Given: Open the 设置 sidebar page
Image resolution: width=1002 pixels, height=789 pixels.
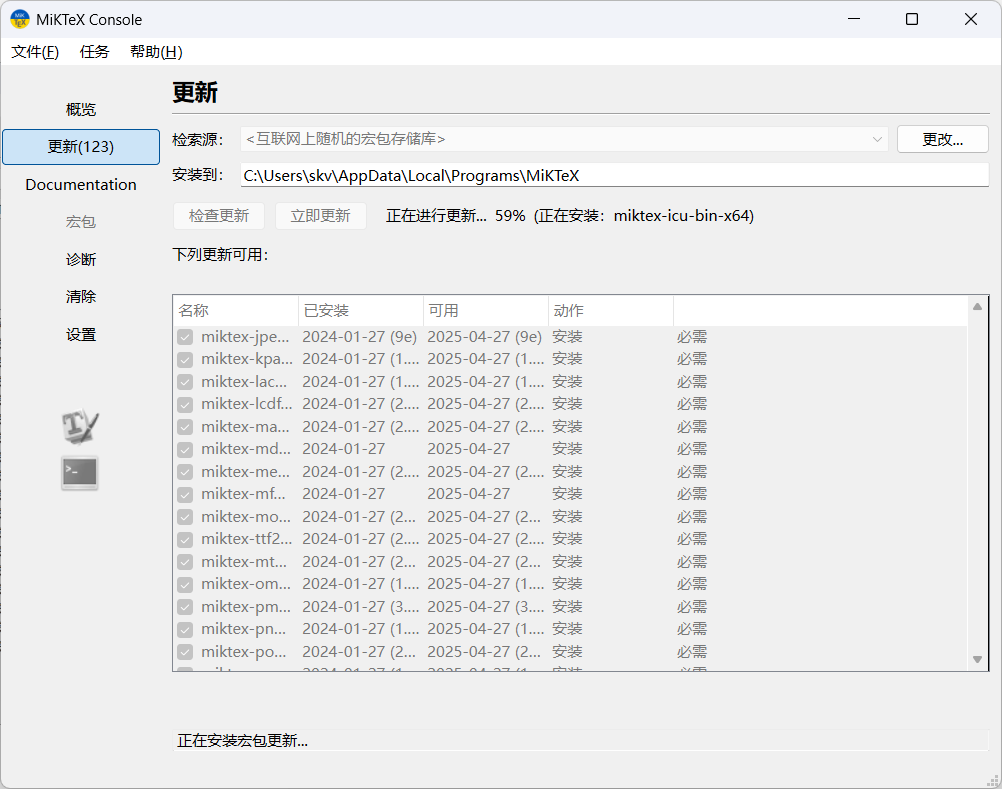Looking at the screenshot, I should pos(81,334).
